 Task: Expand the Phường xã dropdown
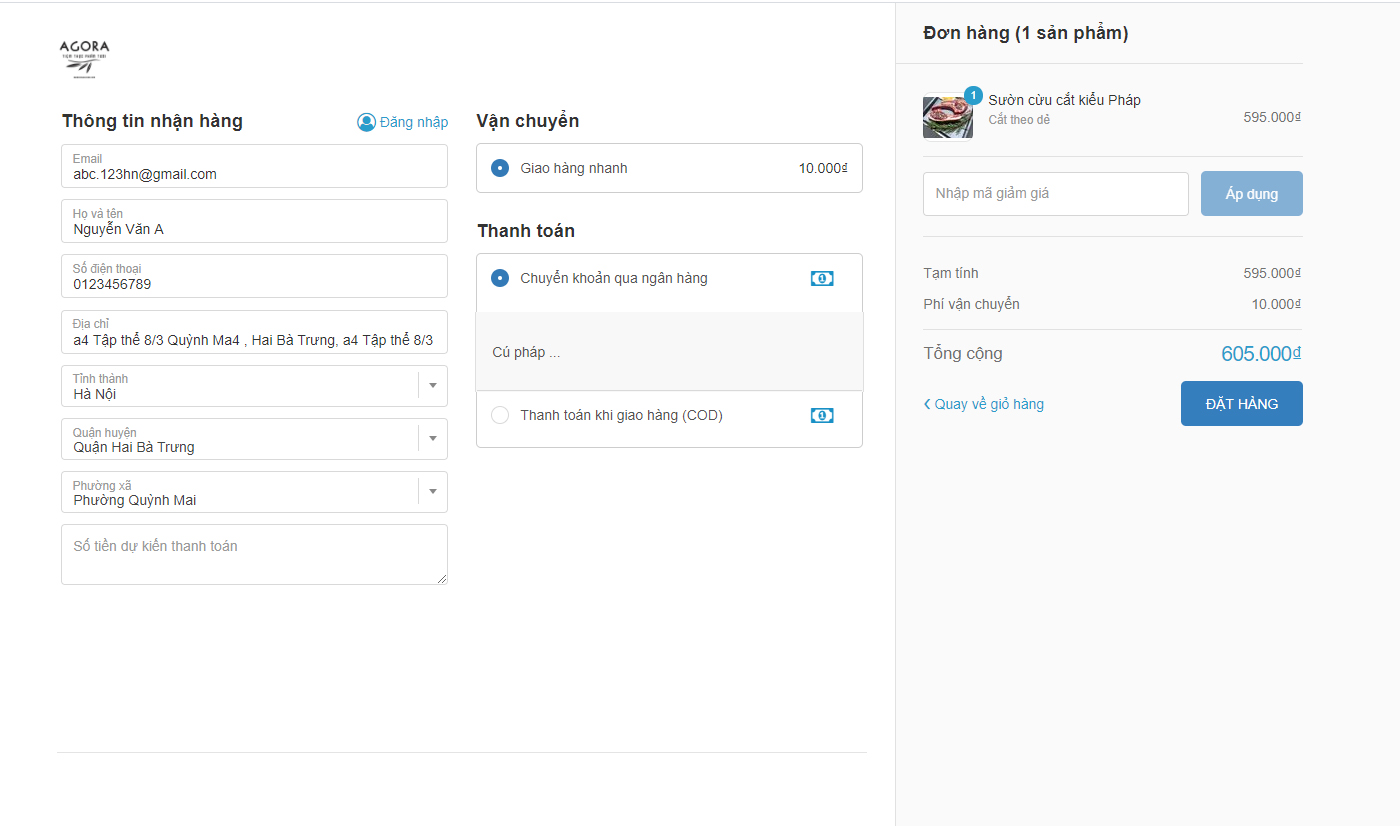click(433, 491)
